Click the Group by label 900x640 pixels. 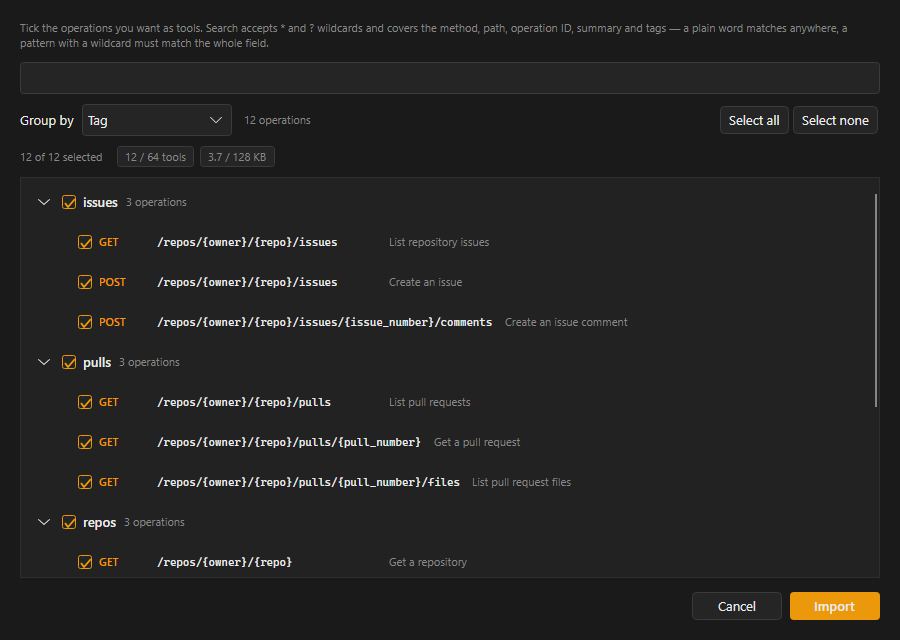(x=47, y=121)
